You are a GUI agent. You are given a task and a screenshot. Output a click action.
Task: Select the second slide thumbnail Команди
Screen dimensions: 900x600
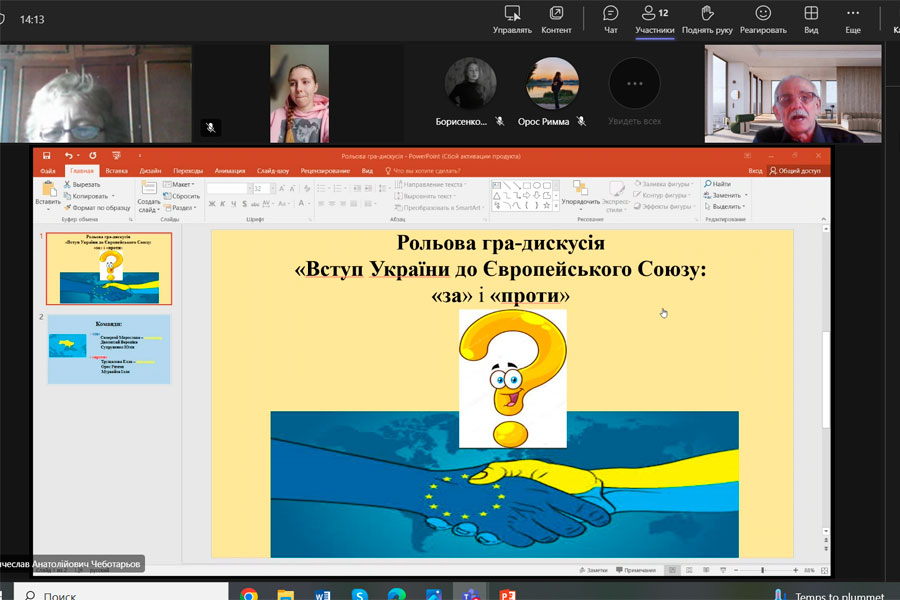pos(109,349)
